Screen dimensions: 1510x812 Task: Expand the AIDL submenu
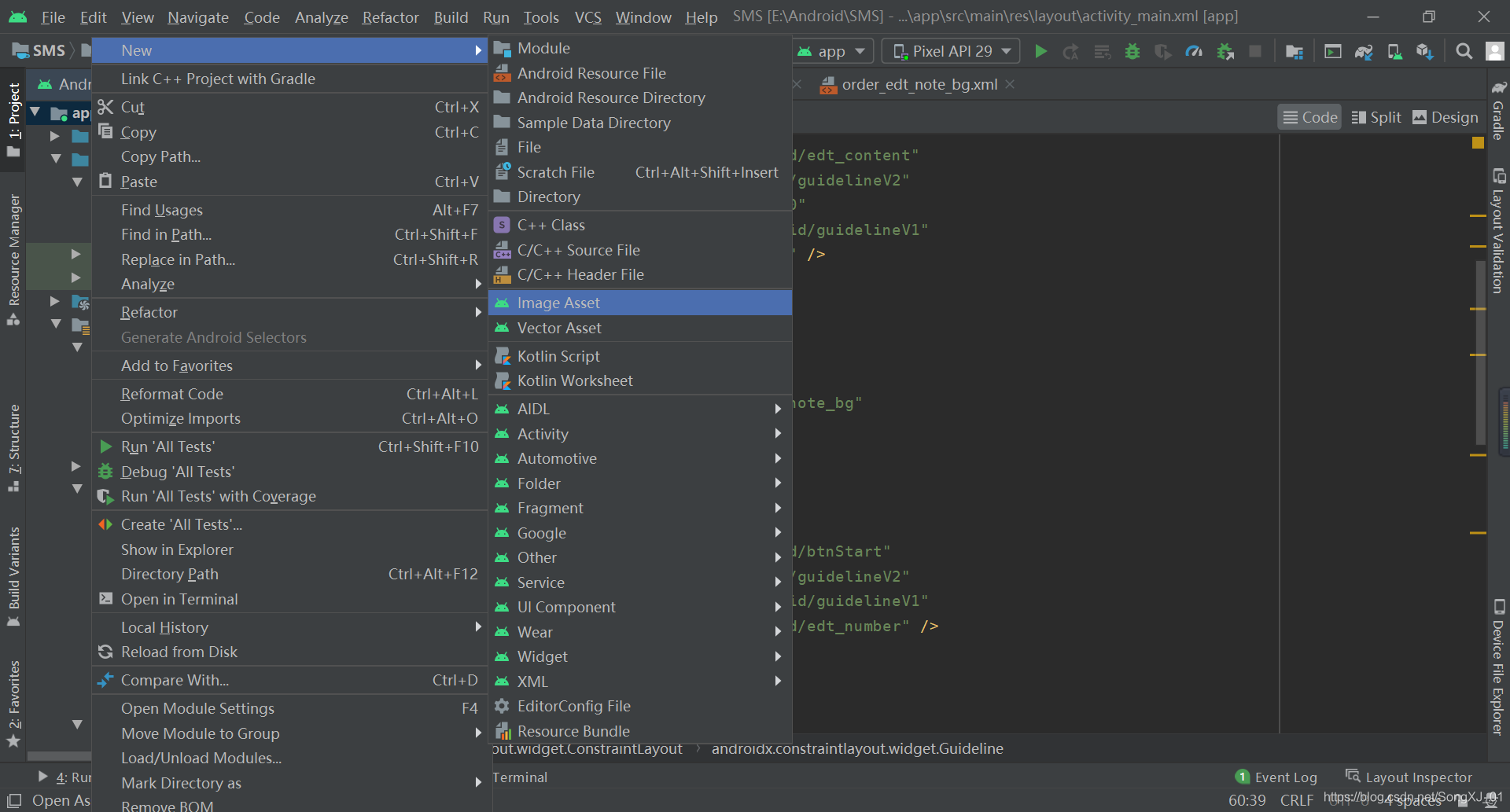tap(639, 409)
